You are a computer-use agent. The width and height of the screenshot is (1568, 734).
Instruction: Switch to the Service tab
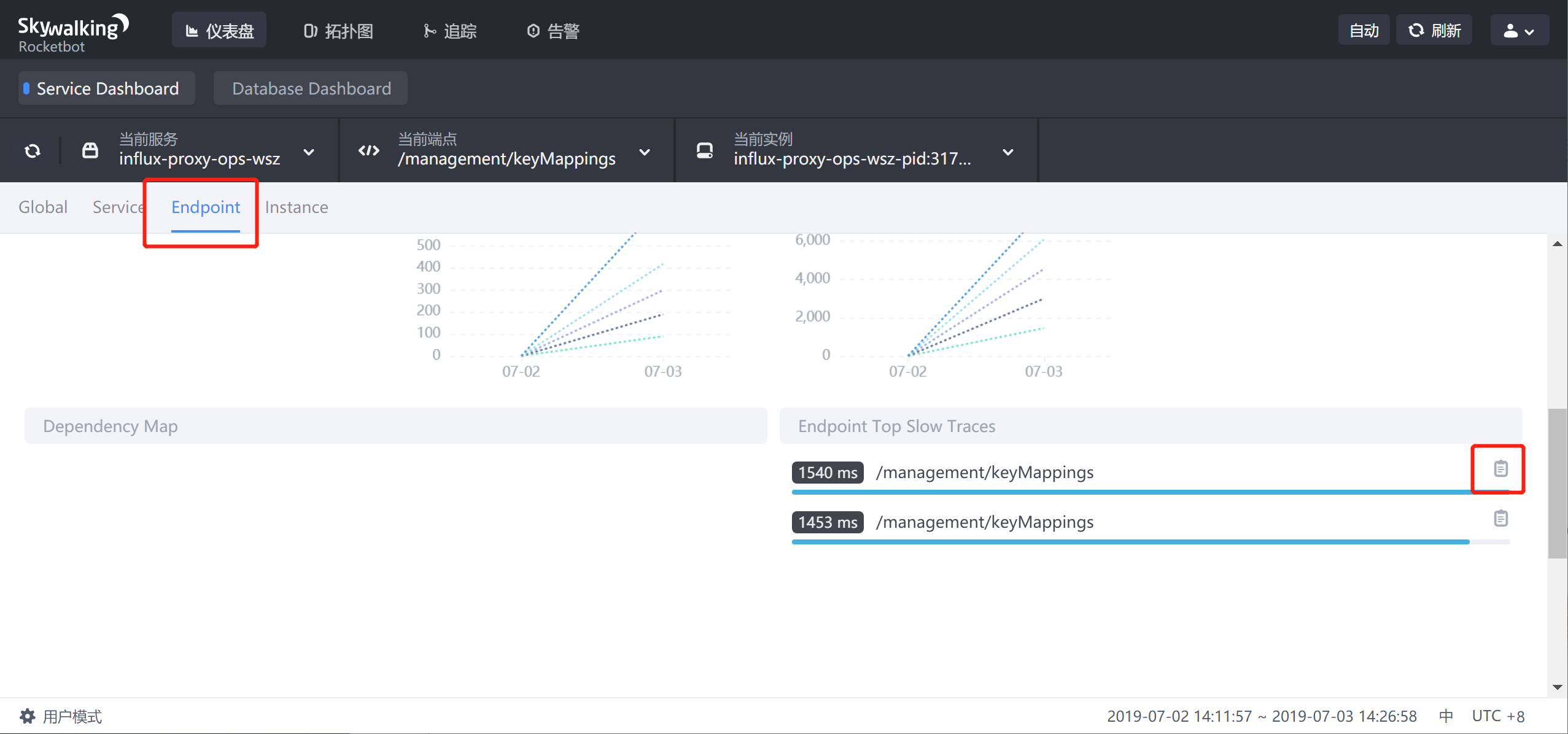(x=118, y=207)
